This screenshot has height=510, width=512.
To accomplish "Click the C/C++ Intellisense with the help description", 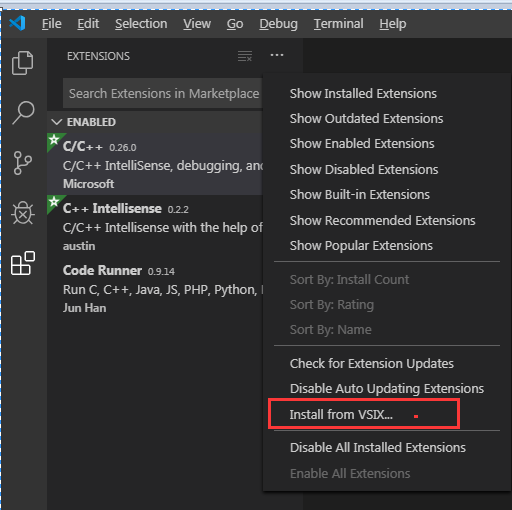I will click(163, 228).
